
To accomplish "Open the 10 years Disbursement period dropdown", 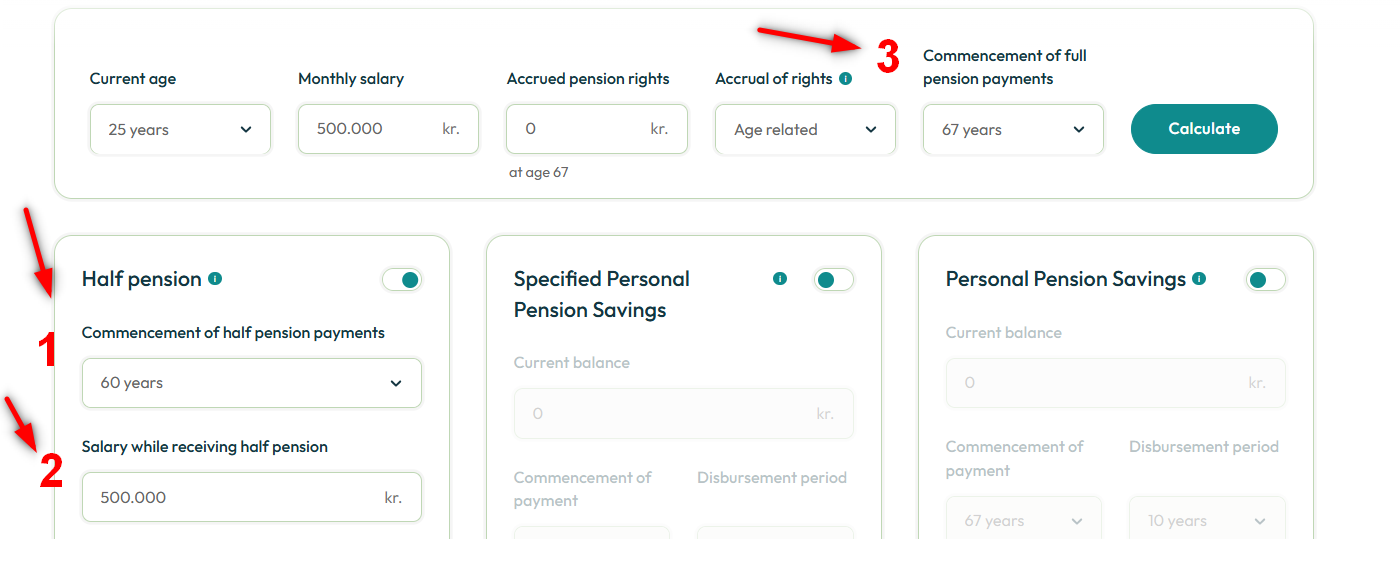I will point(1208,521).
